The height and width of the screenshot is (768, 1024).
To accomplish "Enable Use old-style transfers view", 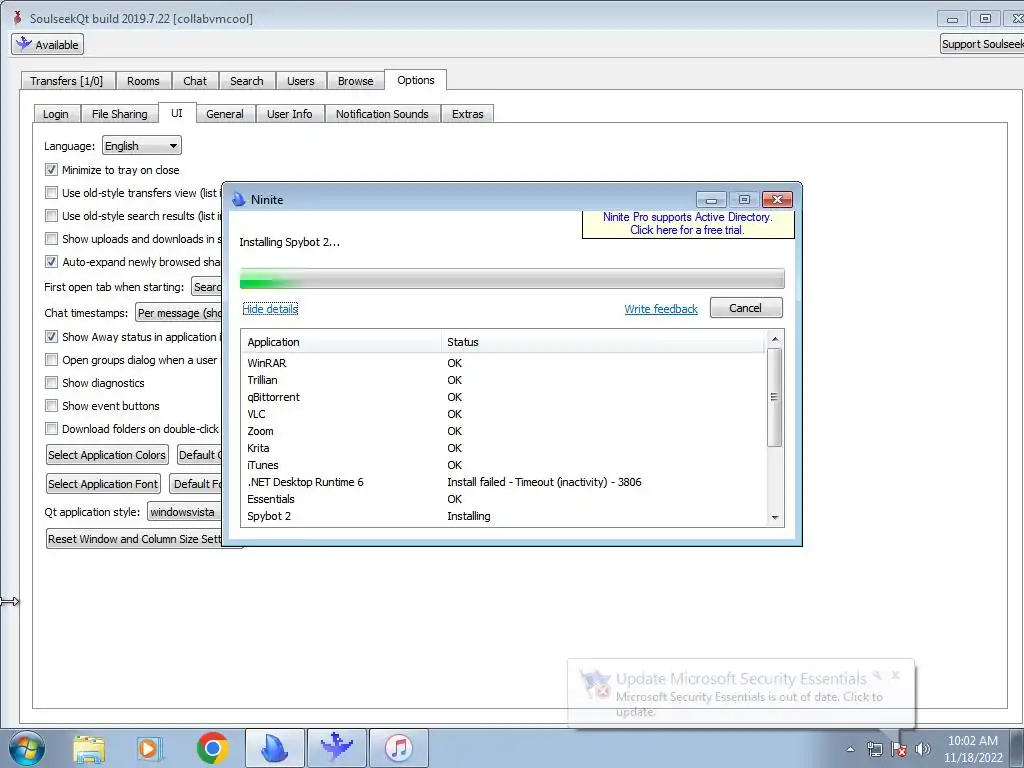I will [51, 193].
